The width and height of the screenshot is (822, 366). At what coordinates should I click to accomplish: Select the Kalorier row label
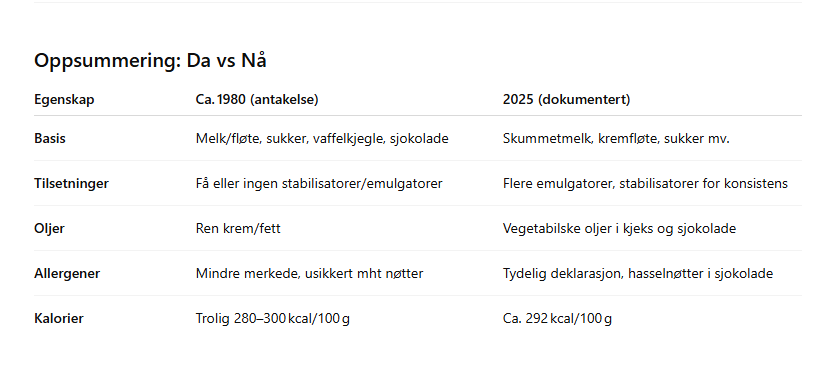click(x=59, y=318)
